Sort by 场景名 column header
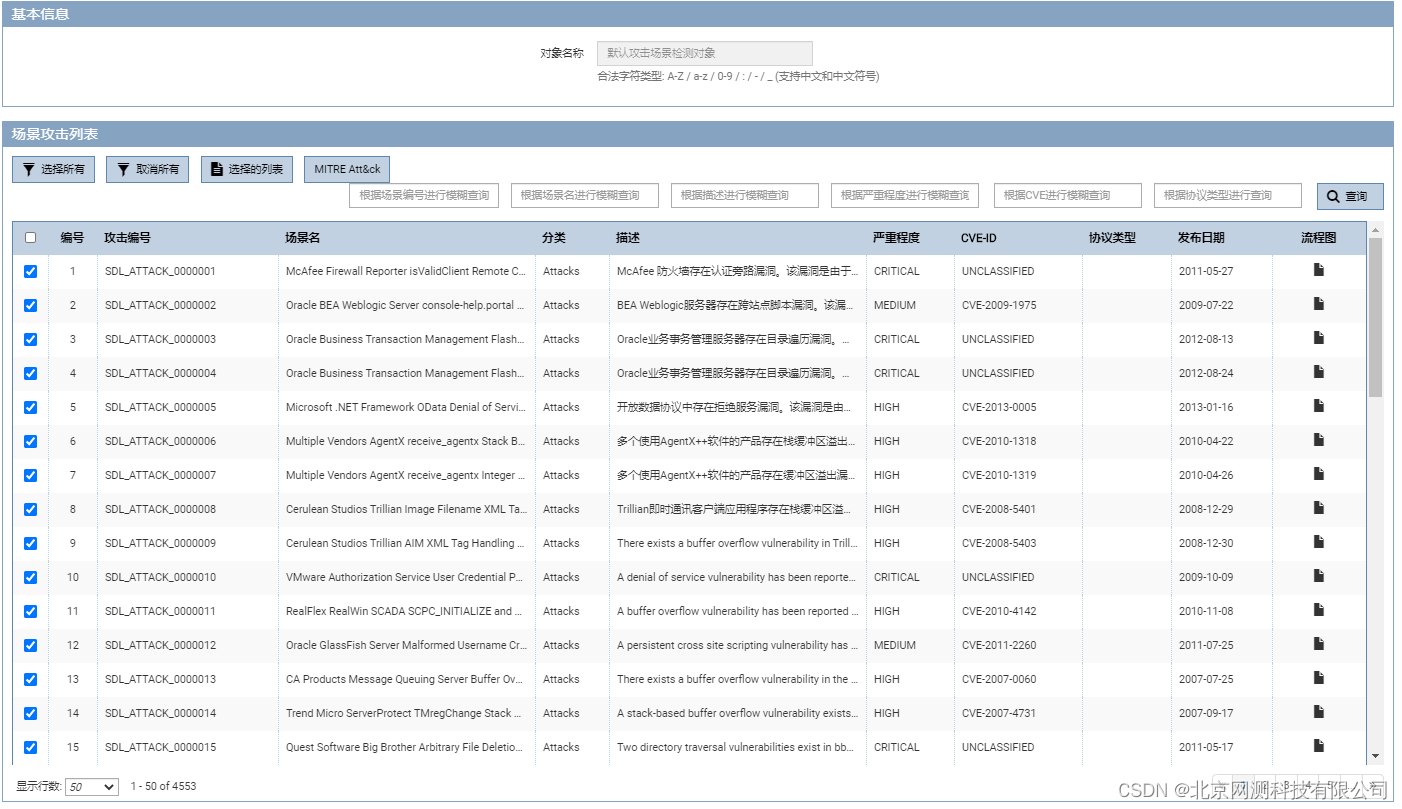This screenshot has width=1402, height=809. point(302,238)
